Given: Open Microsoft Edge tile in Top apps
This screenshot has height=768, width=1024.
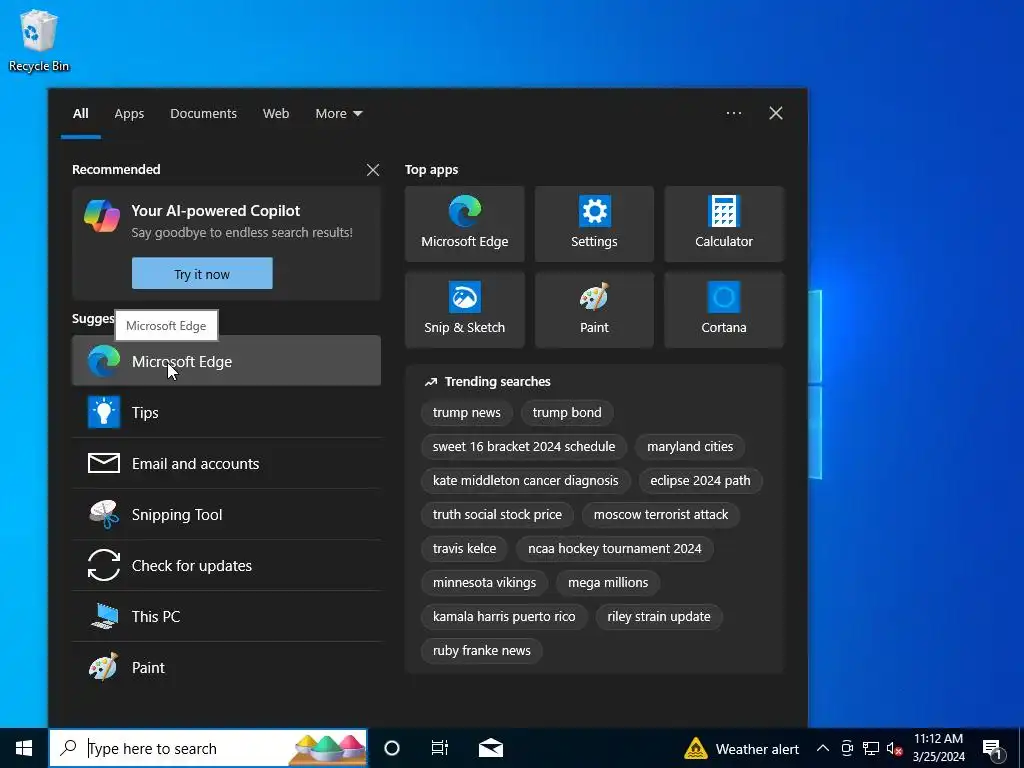Looking at the screenshot, I should coord(464,224).
